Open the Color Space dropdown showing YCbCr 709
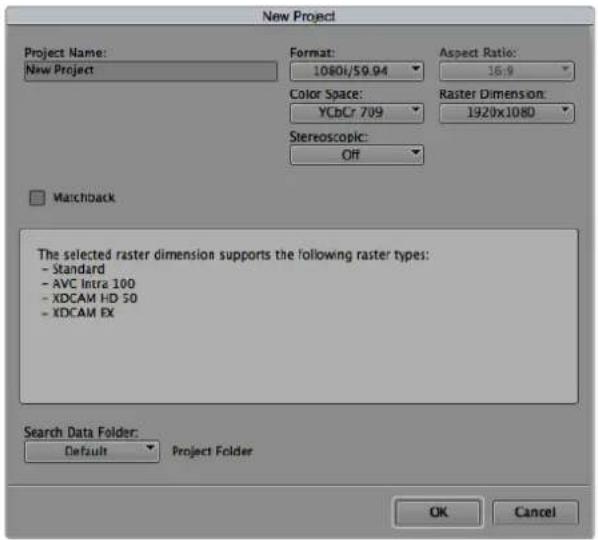 click(x=357, y=112)
